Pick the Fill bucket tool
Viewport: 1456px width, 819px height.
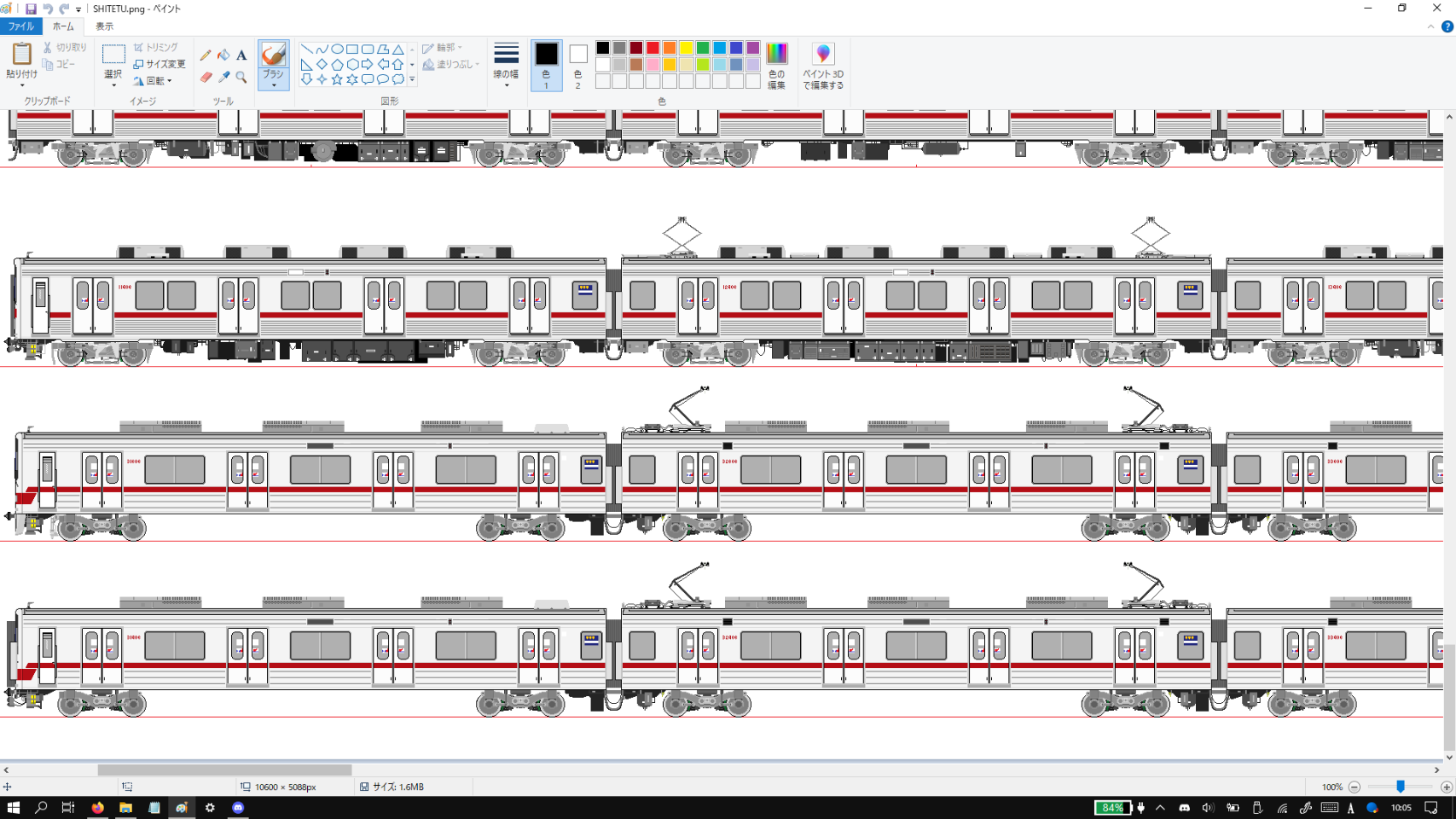(x=223, y=55)
